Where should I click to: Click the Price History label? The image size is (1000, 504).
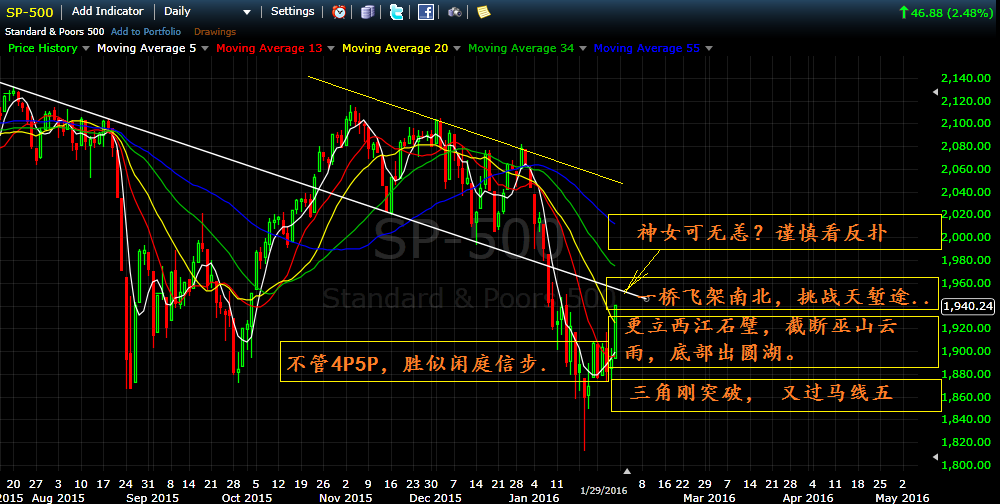coord(42,48)
